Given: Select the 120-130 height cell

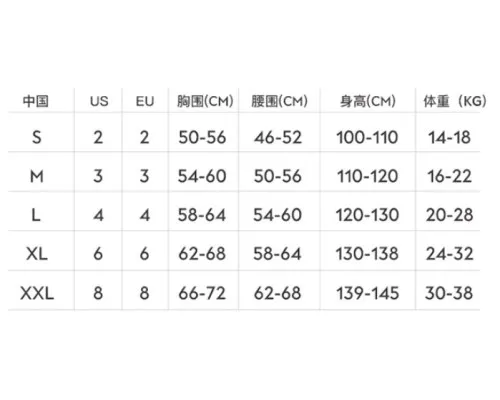Looking at the screenshot, I should click(367, 215).
